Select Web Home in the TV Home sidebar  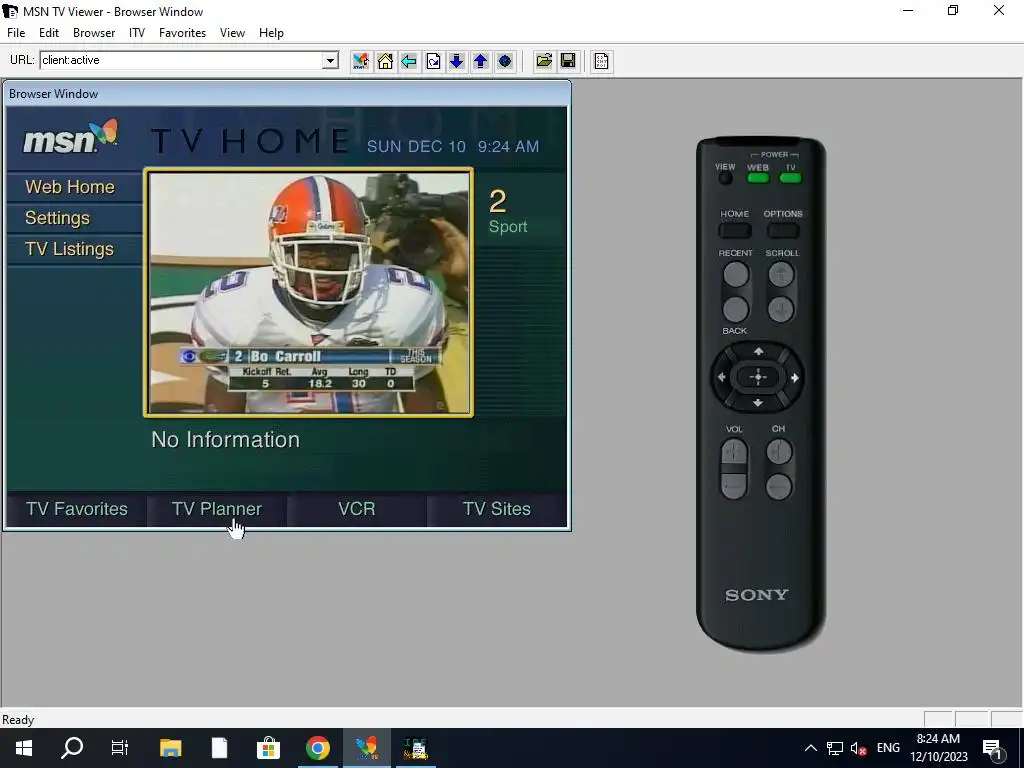point(70,187)
